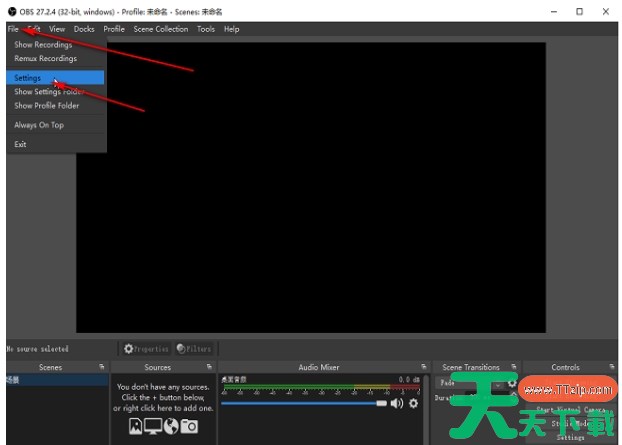Pop out the Sources dock using its float icon
This screenshot has width=622, height=445.
(208, 367)
